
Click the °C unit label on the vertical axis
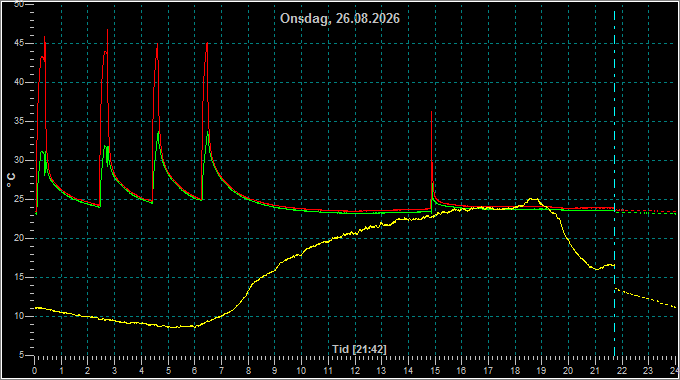11,180
